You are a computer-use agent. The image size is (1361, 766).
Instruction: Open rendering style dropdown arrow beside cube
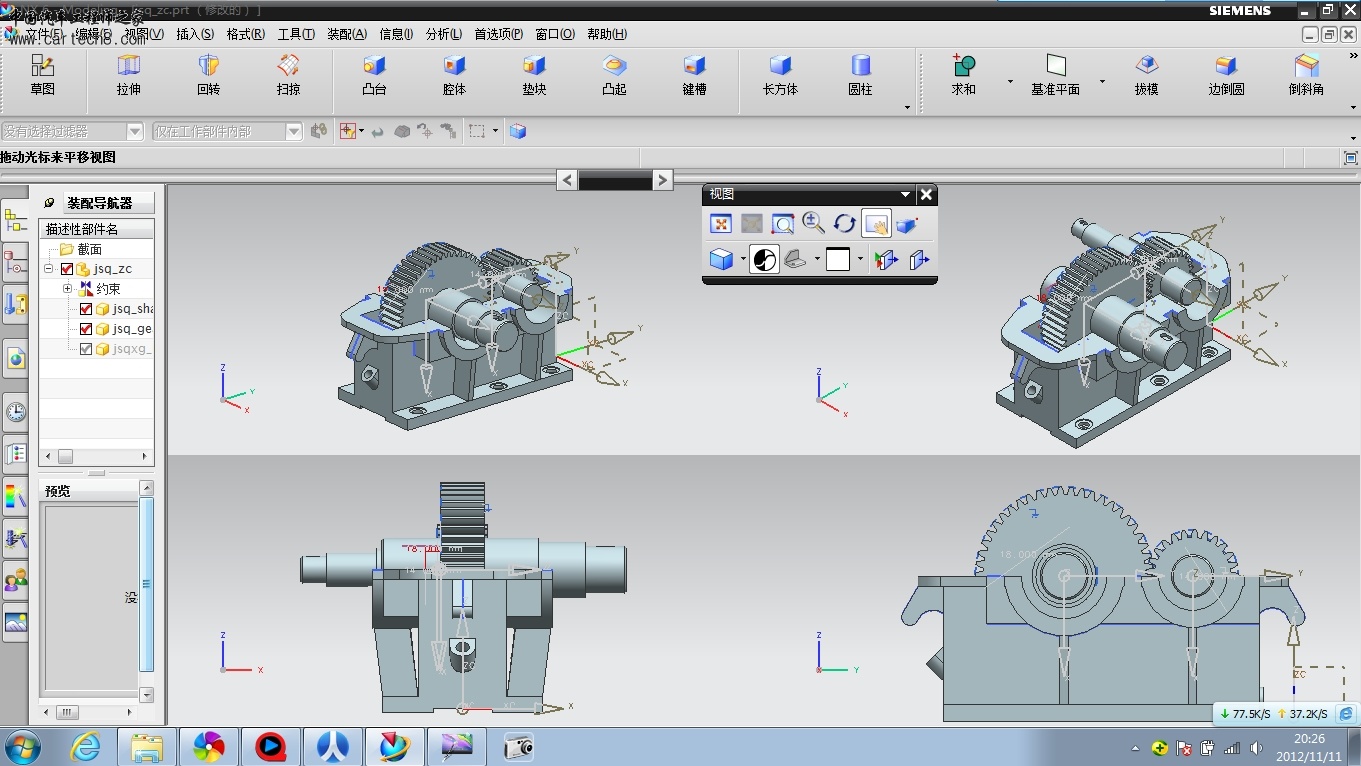[x=743, y=260]
